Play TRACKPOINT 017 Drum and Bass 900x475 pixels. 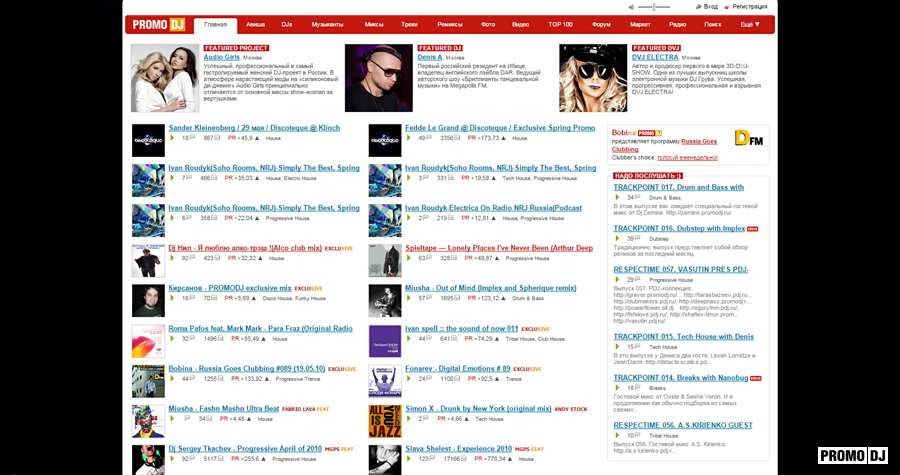[x=617, y=198]
